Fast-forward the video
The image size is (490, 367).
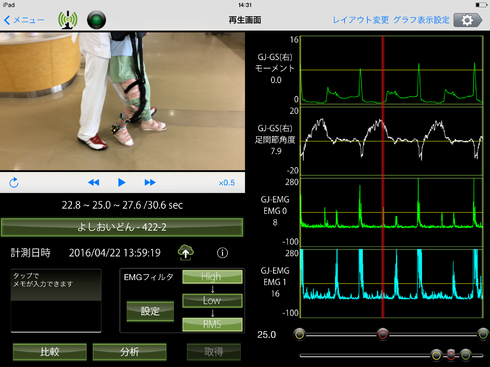tap(150, 182)
